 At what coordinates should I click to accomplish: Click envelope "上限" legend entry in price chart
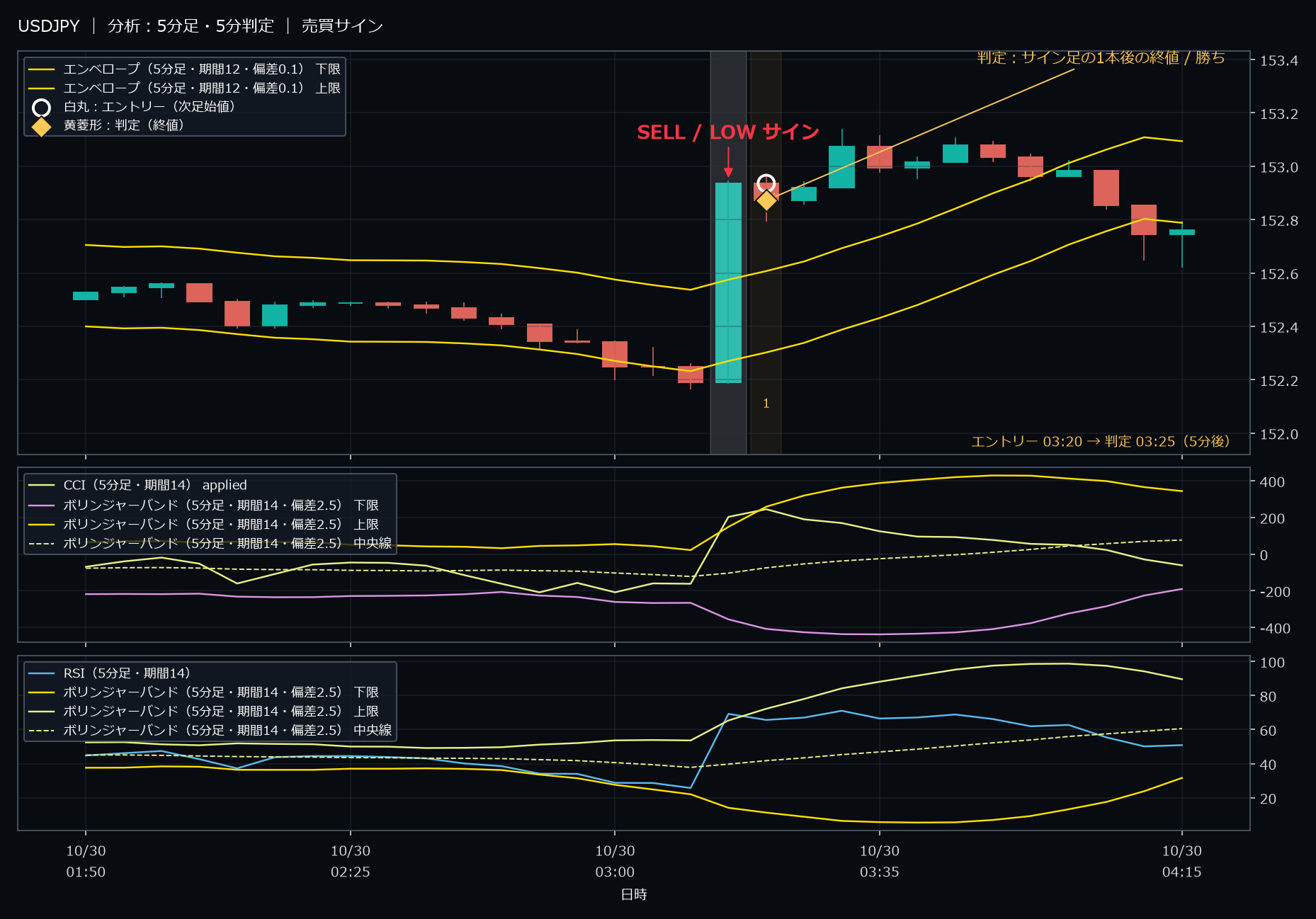click(185, 88)
